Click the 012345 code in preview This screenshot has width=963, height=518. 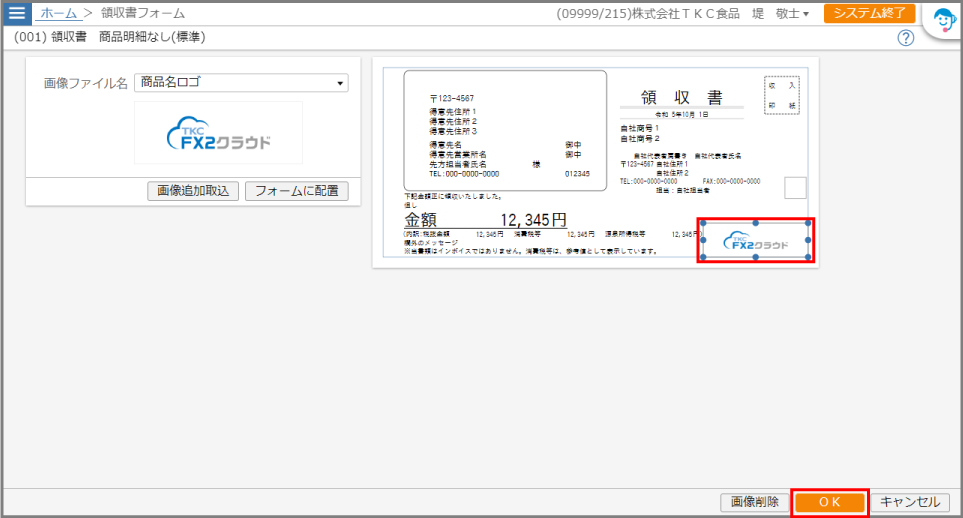pos(577,175)
